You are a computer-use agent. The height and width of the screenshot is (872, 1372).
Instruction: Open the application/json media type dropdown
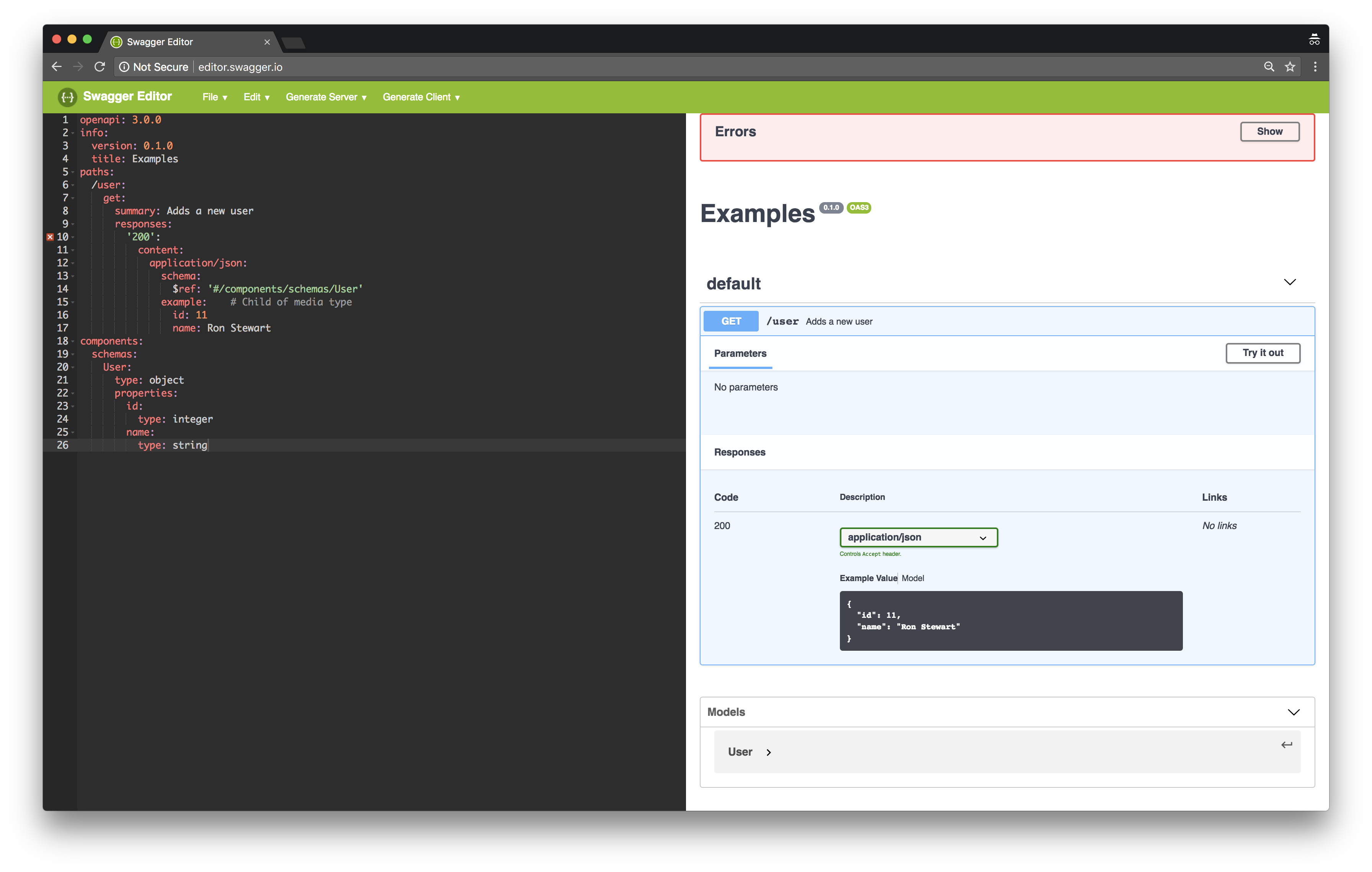[918, 537]
